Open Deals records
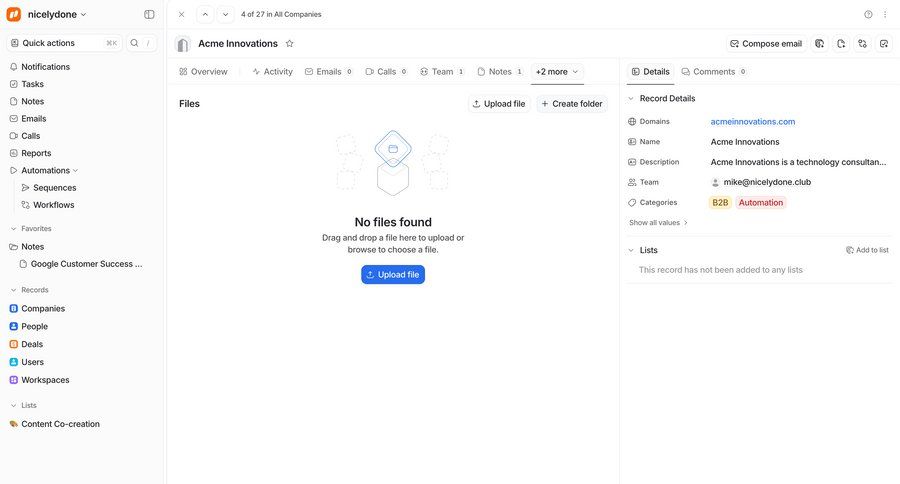The width and height of the screenshot is (900, 484). point(32,344)
